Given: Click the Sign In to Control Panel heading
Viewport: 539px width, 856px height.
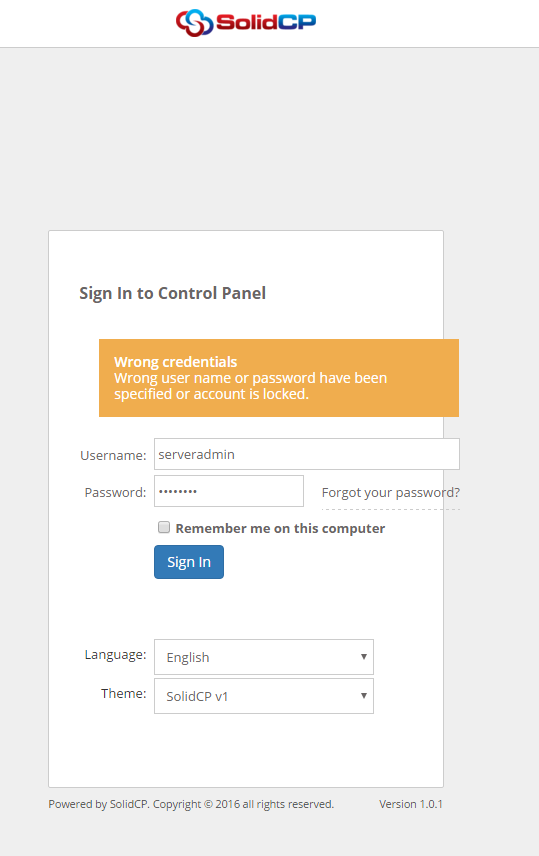Looking at the screenshot, I should [173, 293].
